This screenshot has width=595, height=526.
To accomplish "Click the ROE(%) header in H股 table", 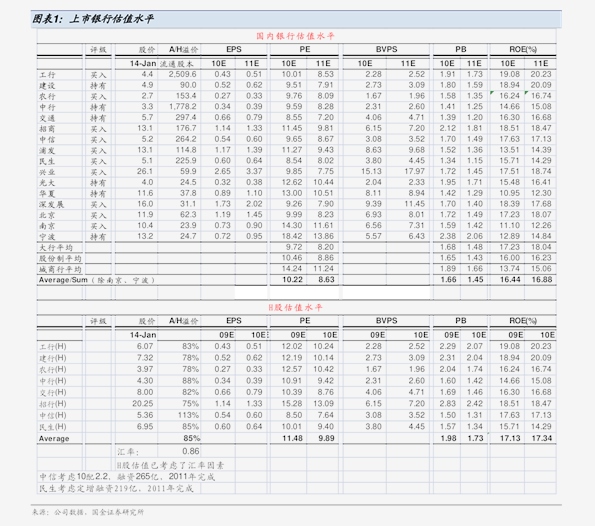I will click(523, 321).
